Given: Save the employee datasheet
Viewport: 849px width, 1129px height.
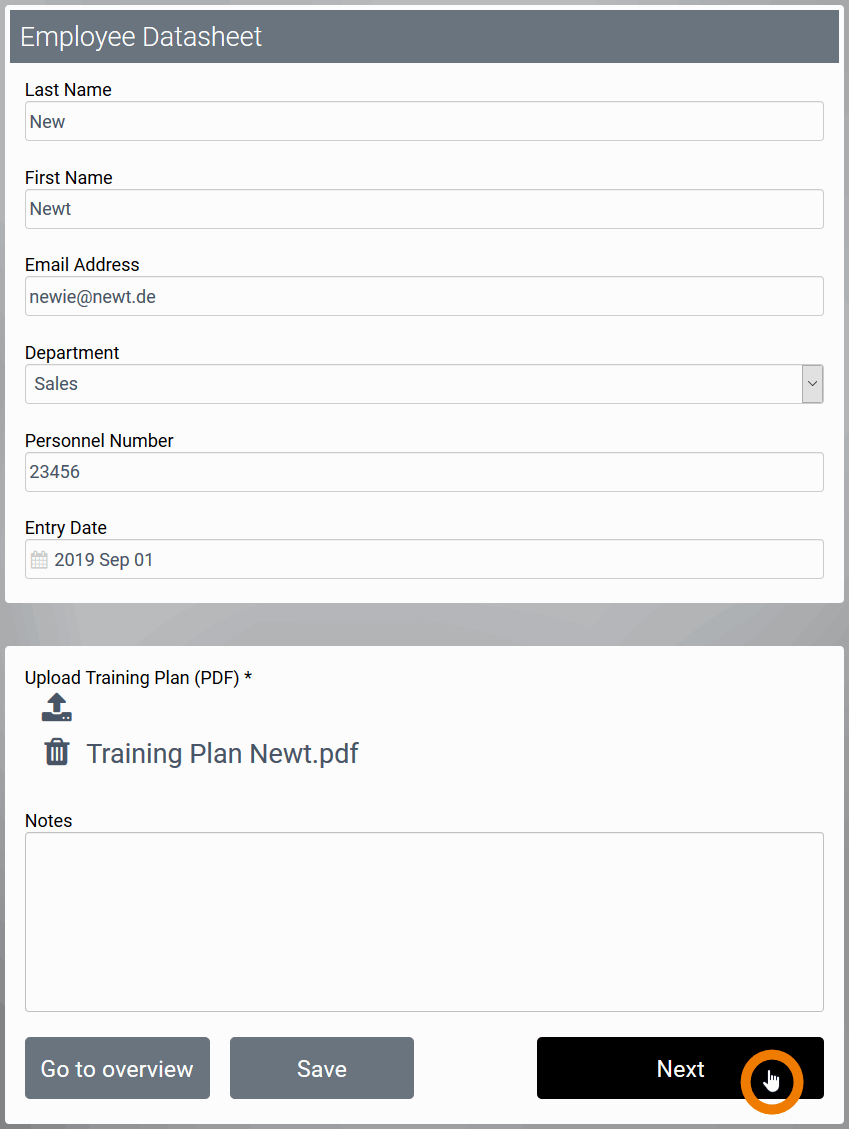Looking at the screenshot, I should coord(321,1068).
